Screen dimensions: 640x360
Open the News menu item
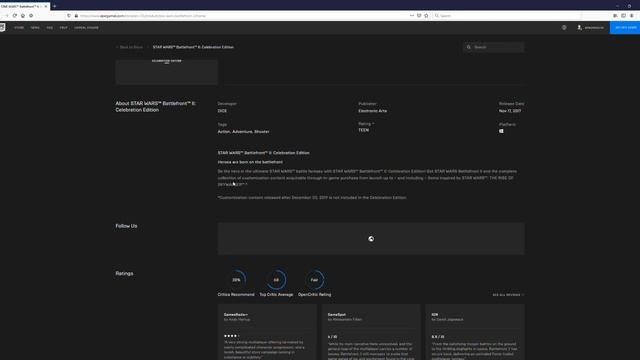pos(35,28)
